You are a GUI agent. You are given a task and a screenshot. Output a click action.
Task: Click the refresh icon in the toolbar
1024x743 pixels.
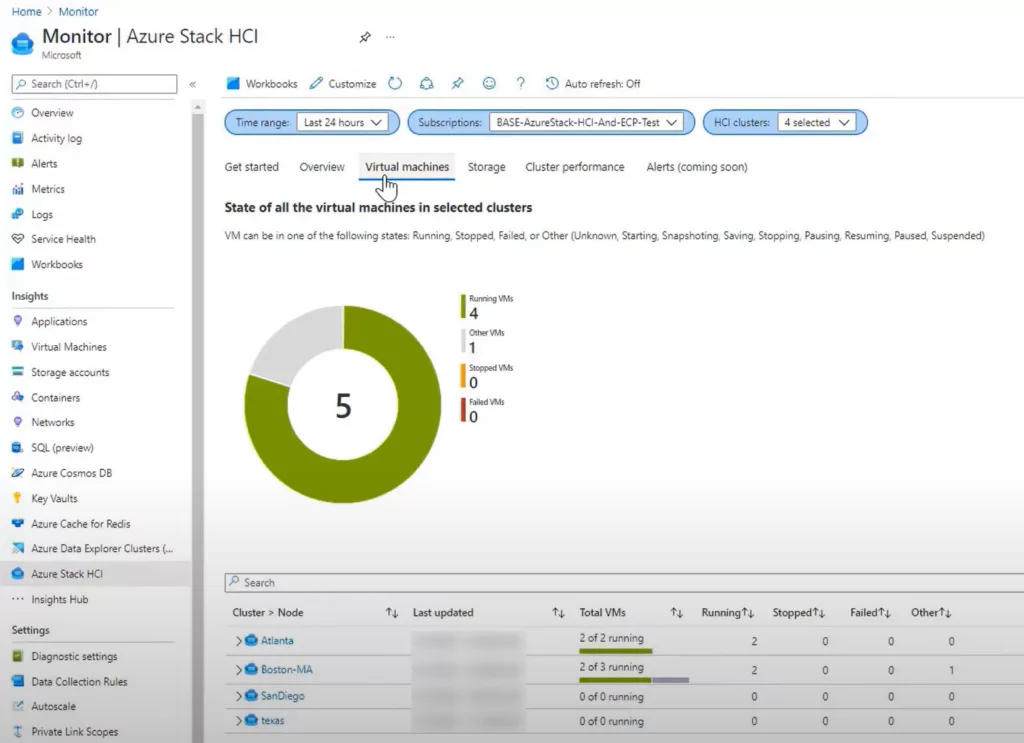coord(395,84)
